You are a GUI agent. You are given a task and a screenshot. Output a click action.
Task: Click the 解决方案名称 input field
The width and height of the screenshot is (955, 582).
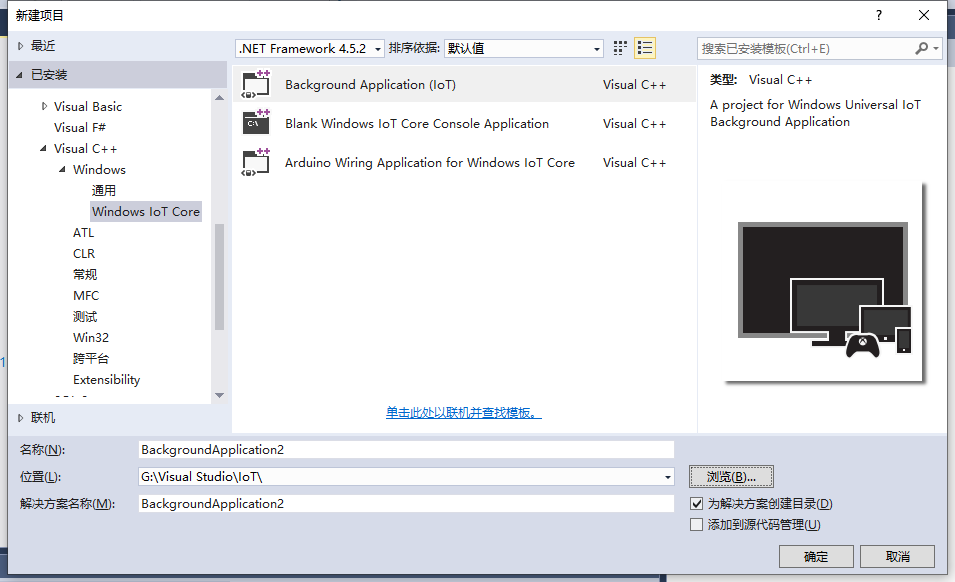[406, 503]
